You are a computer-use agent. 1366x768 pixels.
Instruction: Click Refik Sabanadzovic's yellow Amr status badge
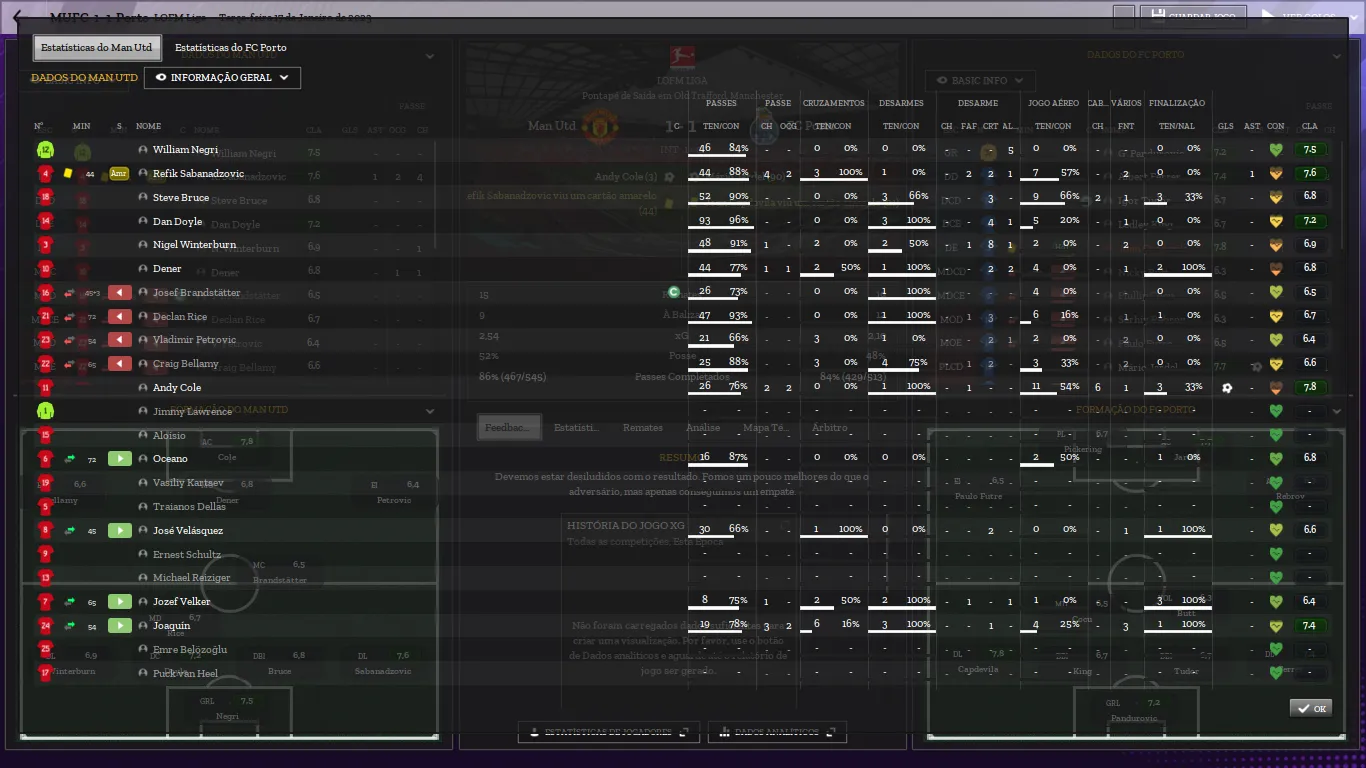click(119, 174)
